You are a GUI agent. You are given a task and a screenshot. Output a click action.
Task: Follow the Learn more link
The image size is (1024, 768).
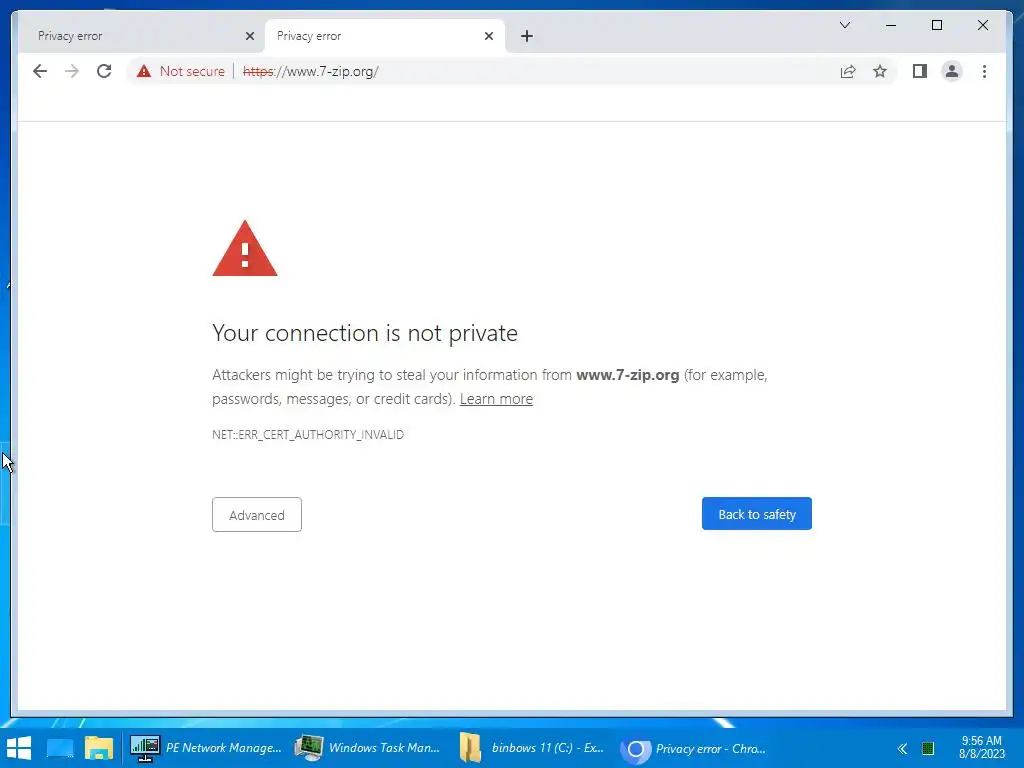pos(496,399)
